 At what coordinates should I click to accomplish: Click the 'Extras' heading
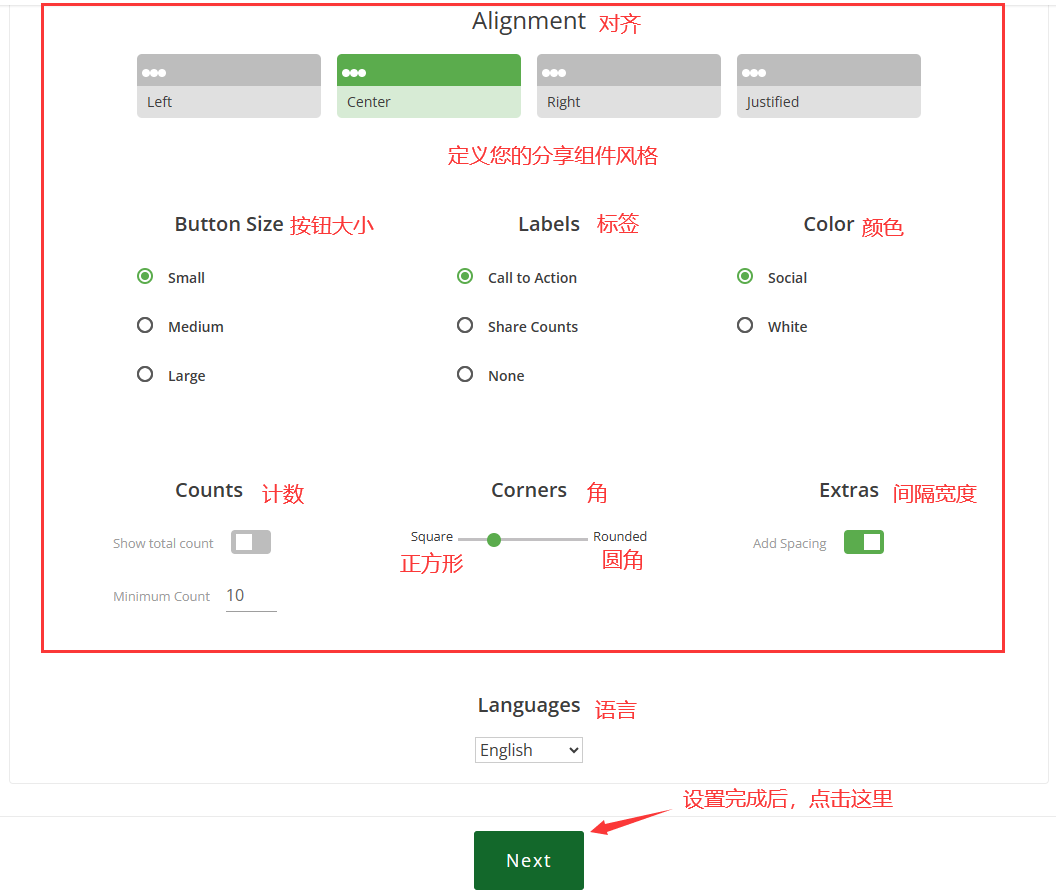[849, 490]
